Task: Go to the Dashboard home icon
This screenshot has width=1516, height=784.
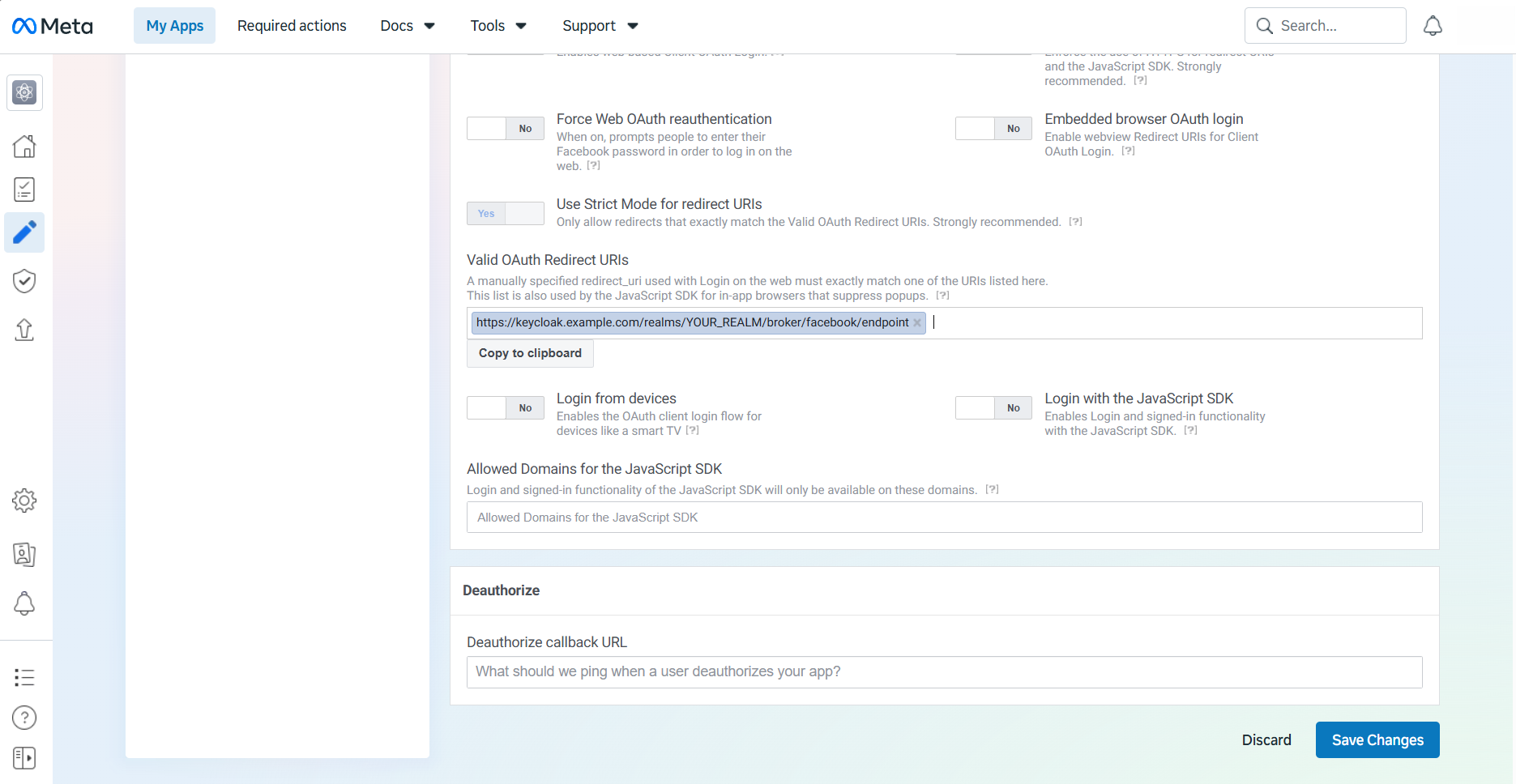Action: [24, 146]
